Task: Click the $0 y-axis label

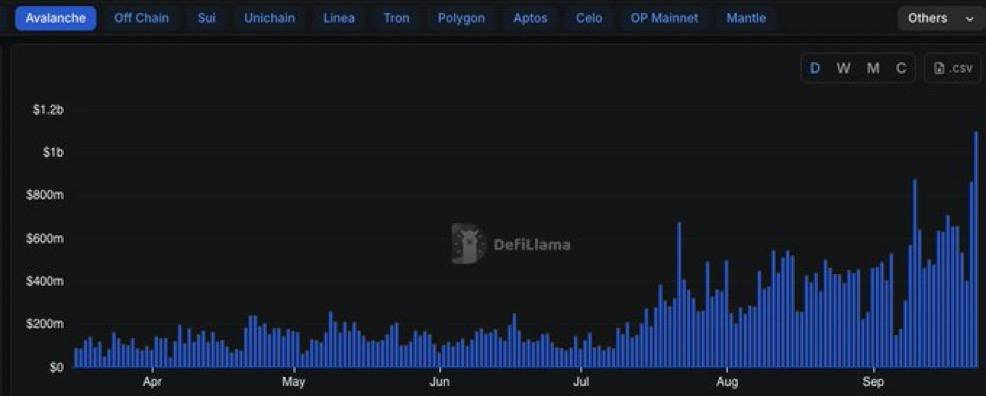Action: [x=57, y=366]
